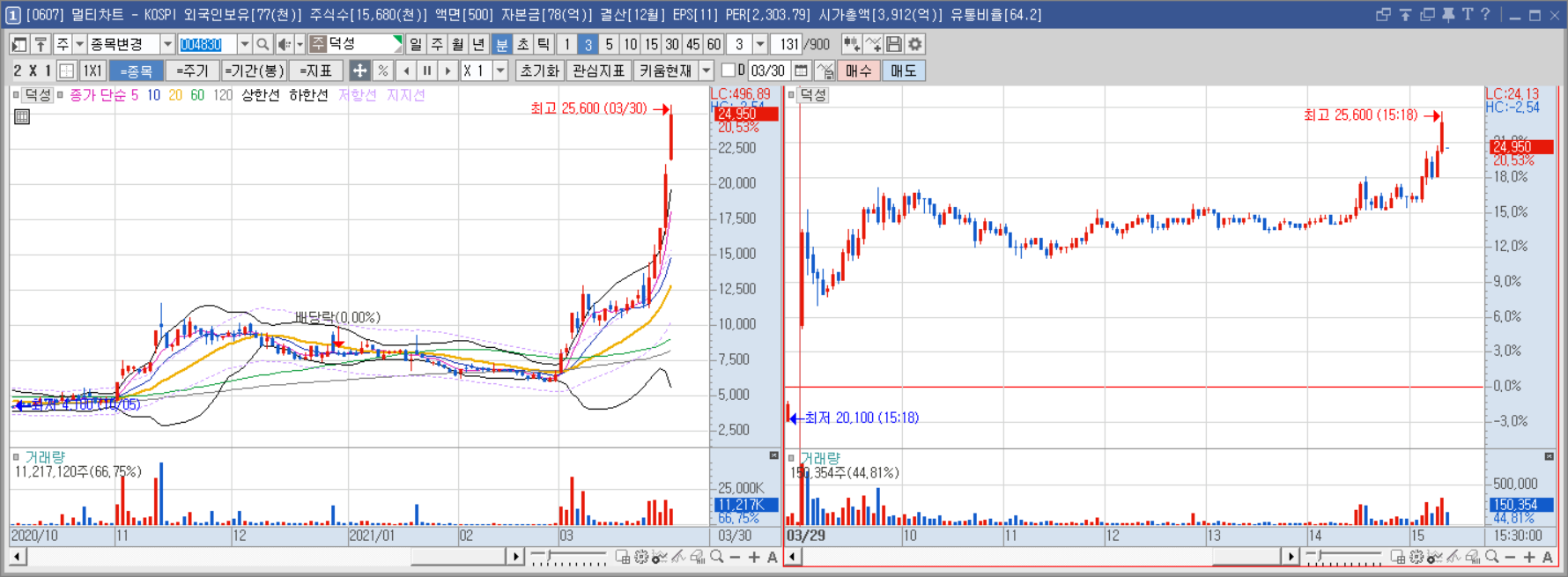This screenshot has height=577, width=1568.
Task: Click the 매수 buy button
Action: coord(858,70)
